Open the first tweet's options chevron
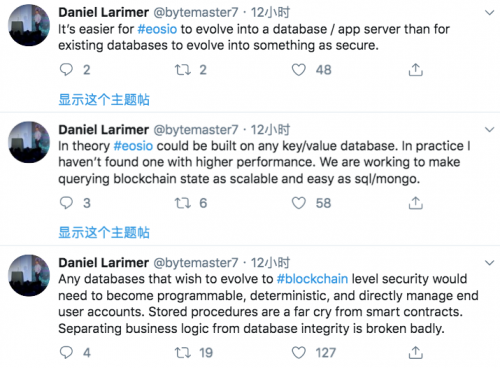The width and height of the screenshot is (500, 368). point(489,13)
